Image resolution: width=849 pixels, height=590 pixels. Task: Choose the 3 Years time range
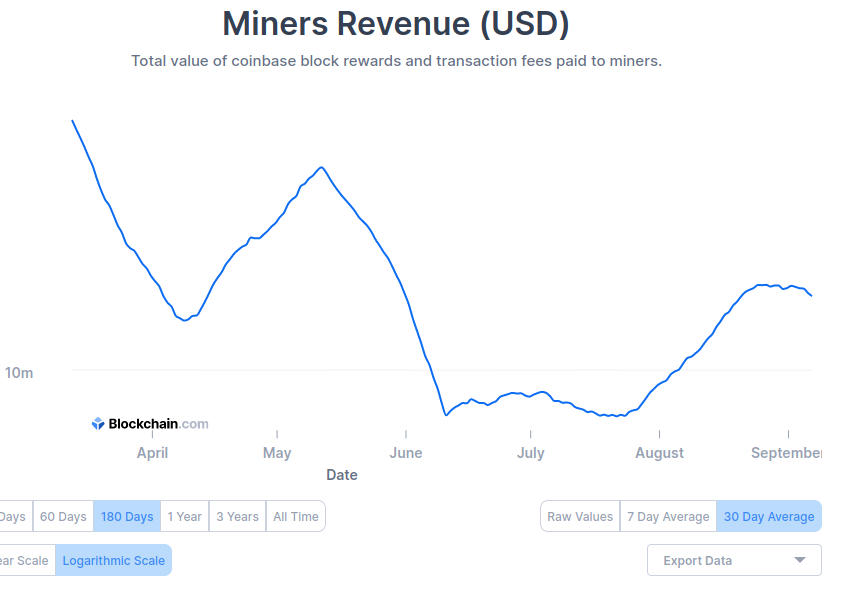pos(238,516)
